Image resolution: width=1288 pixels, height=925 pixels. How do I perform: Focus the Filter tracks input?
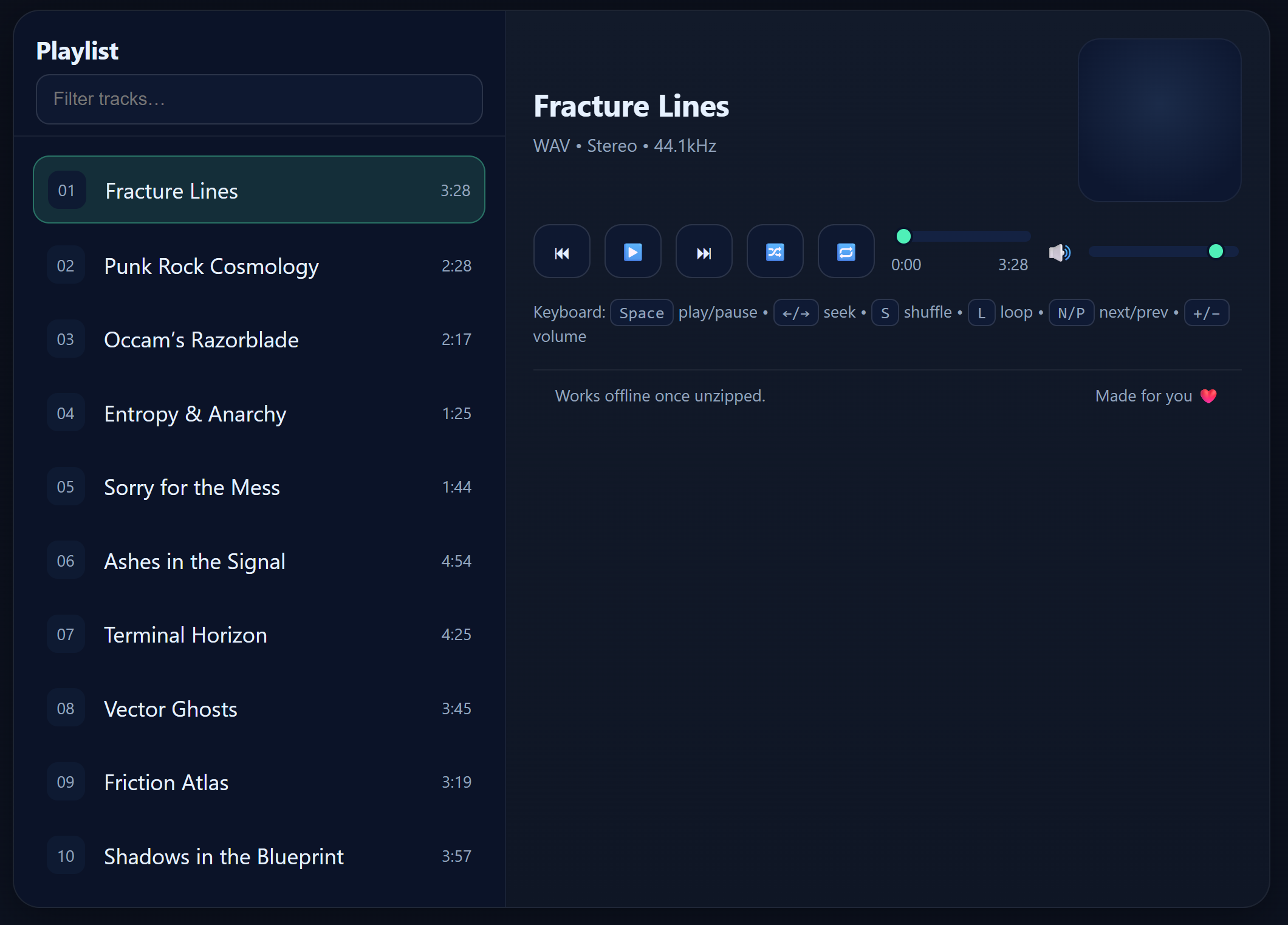[x=259, y=99]
